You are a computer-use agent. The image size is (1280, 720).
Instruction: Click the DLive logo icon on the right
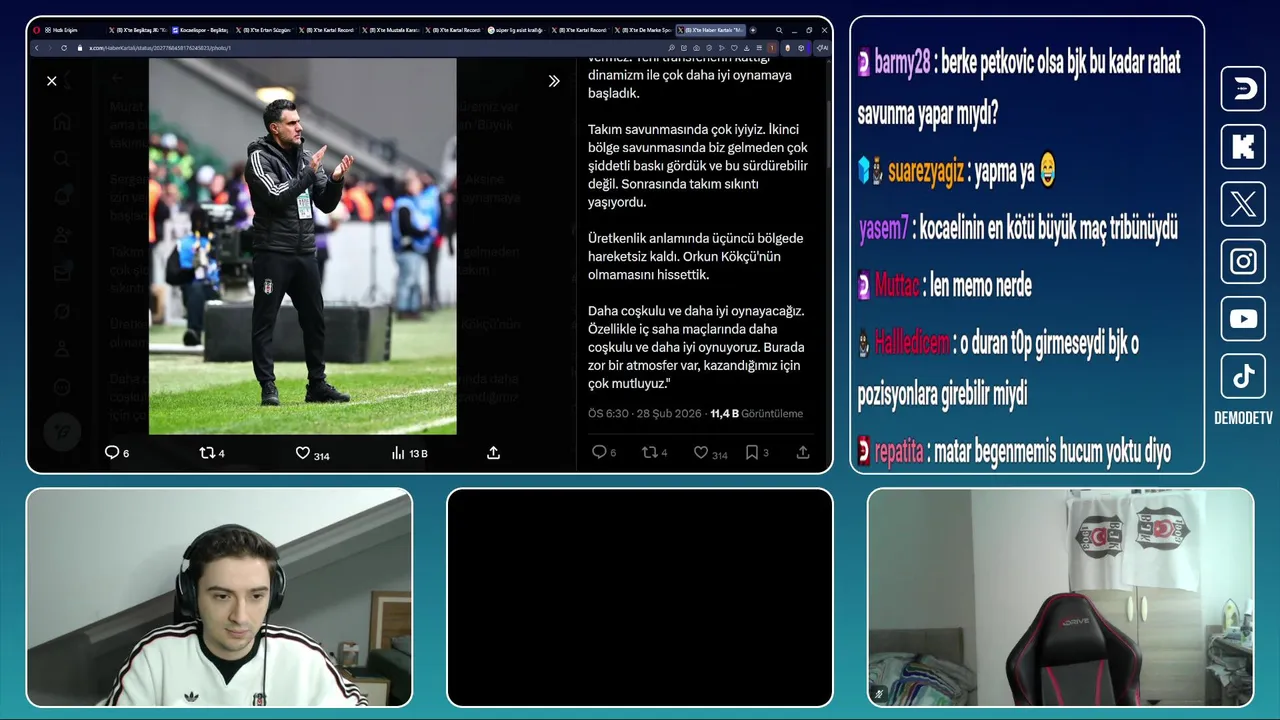coord(1243,89)
